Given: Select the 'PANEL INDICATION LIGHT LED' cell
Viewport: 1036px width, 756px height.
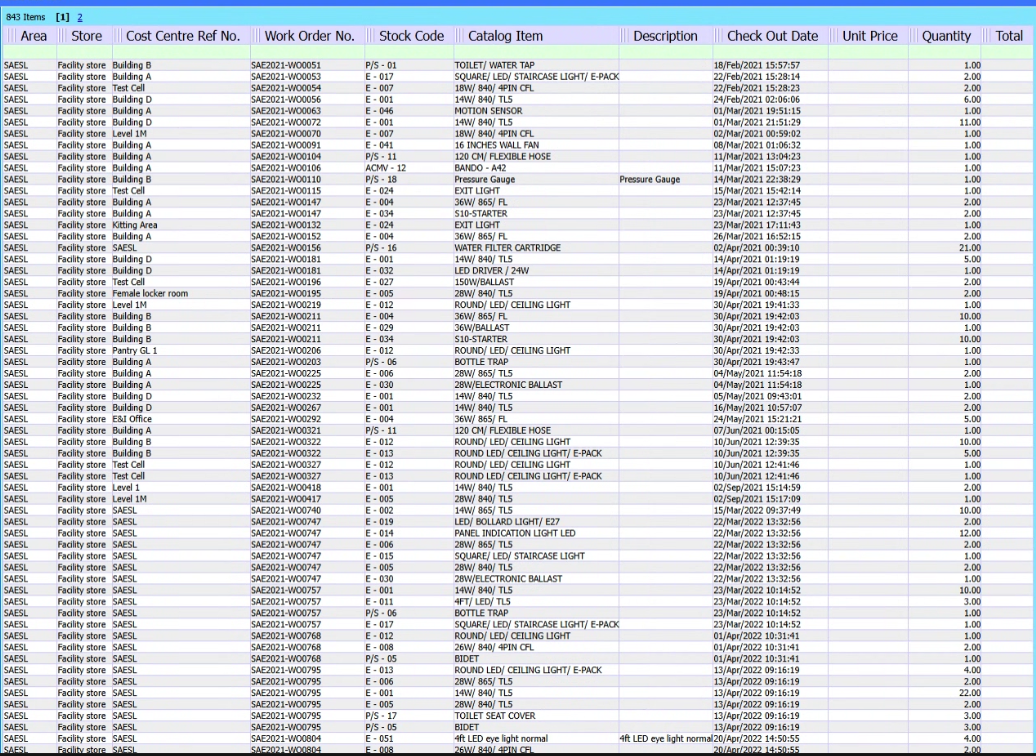Looking at the screenshot, I should tap(515, 533).
